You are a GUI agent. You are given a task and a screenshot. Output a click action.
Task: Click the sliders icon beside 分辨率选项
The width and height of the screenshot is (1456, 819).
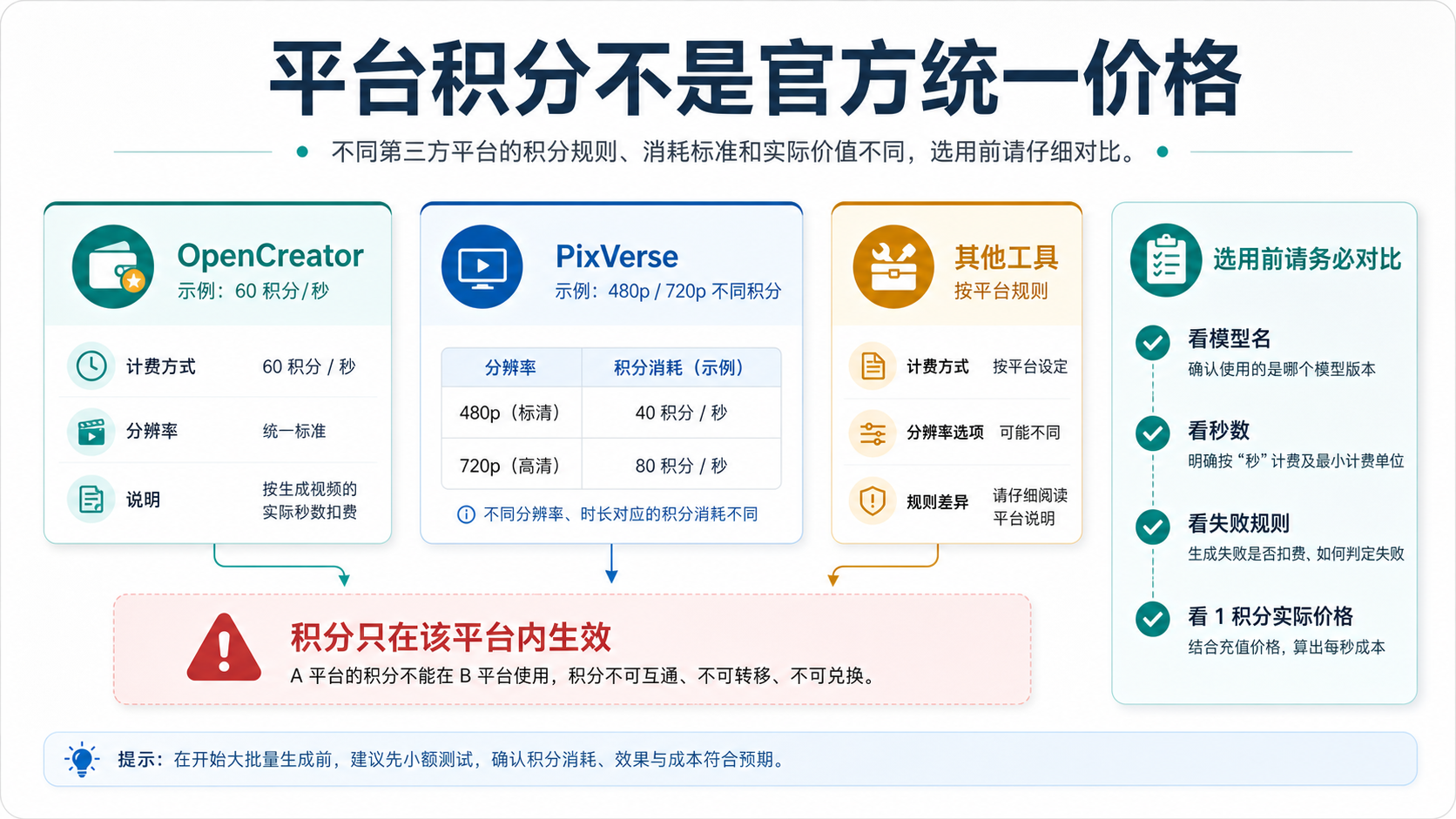pos(873,433)
